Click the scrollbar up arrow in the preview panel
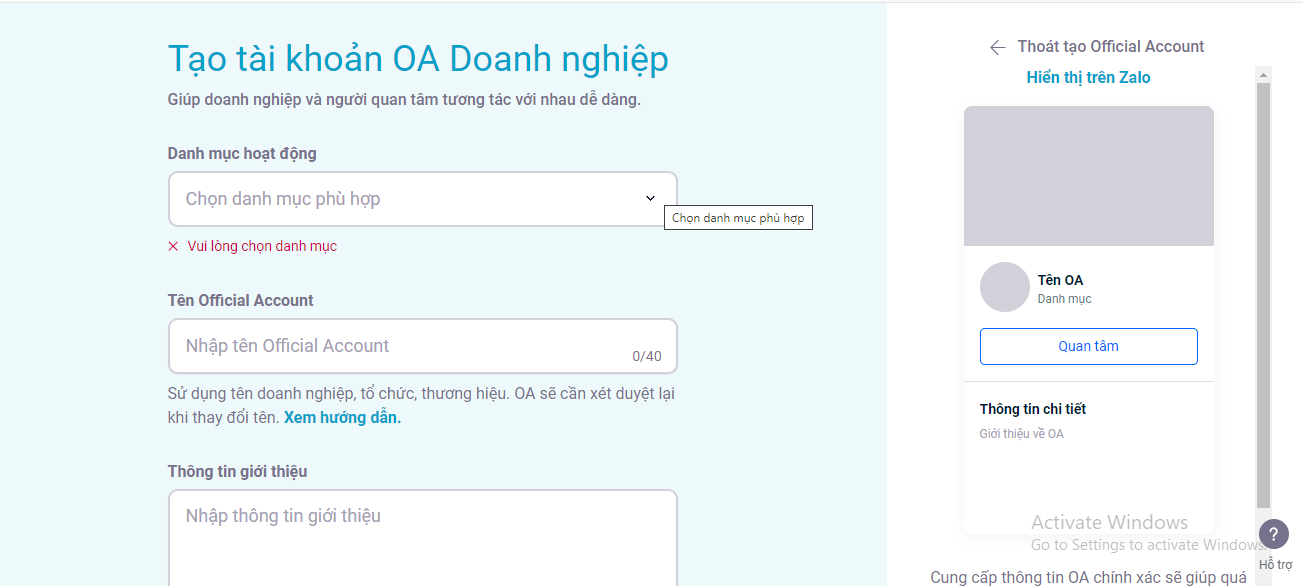Image resolution: width=1303 pixels, height=586 pixels. 1264,75
